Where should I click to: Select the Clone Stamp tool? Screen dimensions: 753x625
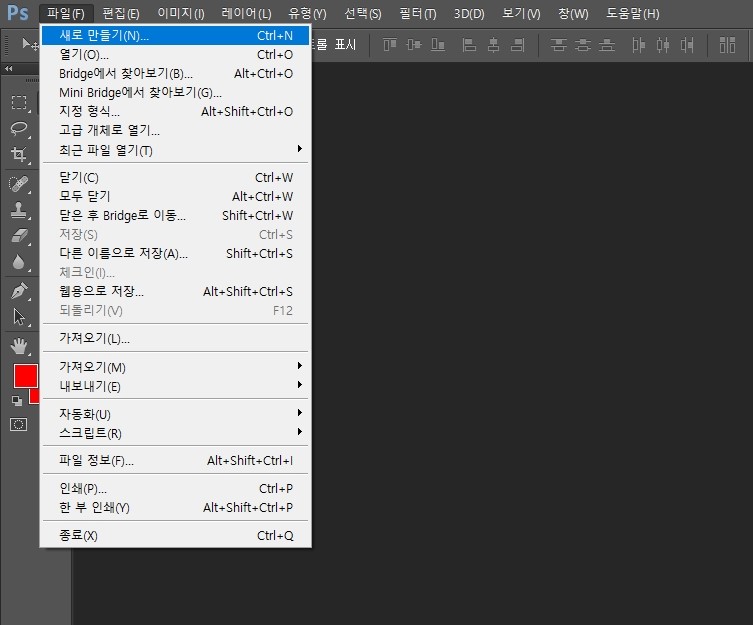pyautogui.click(x=19, y=210)
